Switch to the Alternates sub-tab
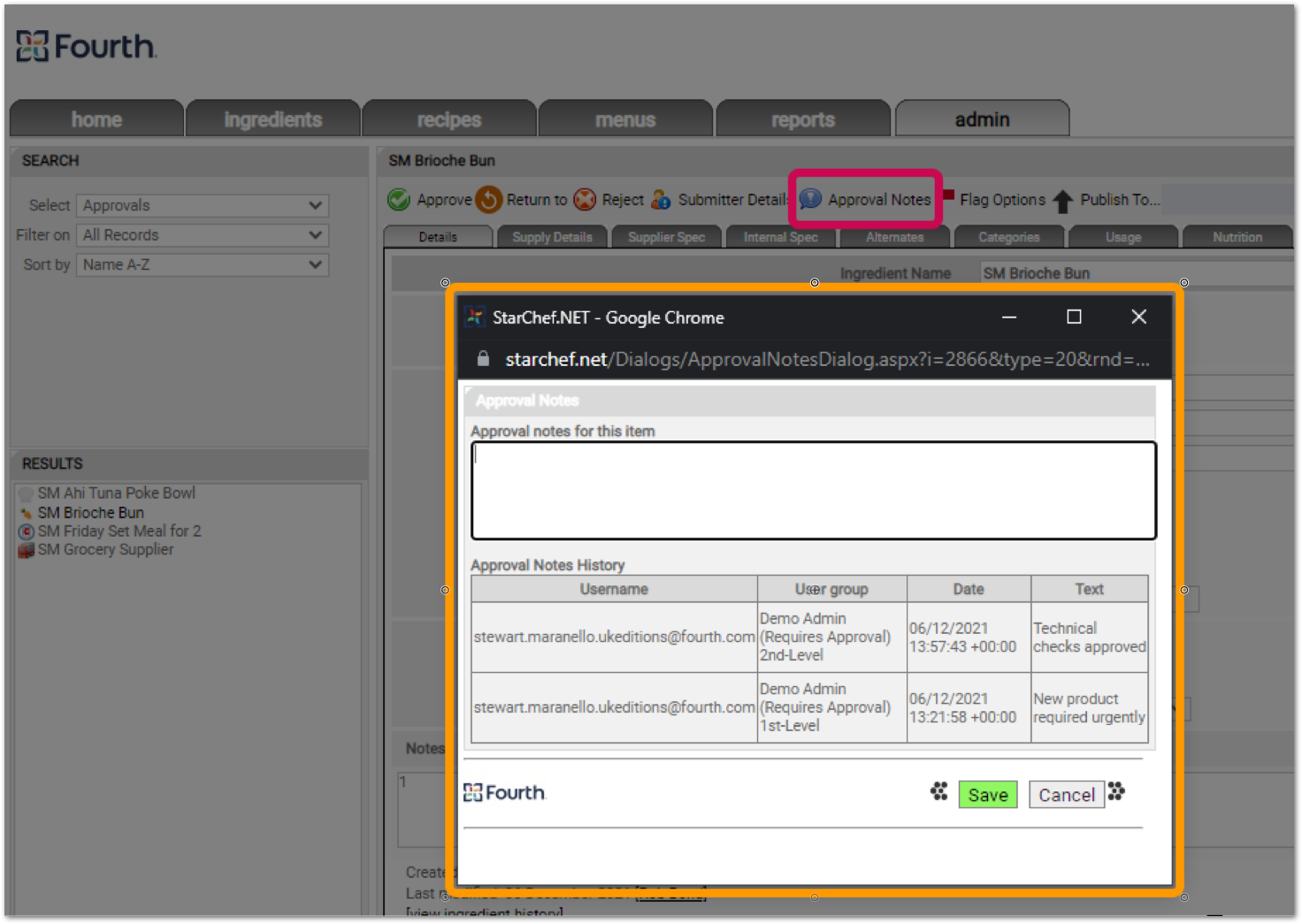The image size is (1302, 924). 894,237
